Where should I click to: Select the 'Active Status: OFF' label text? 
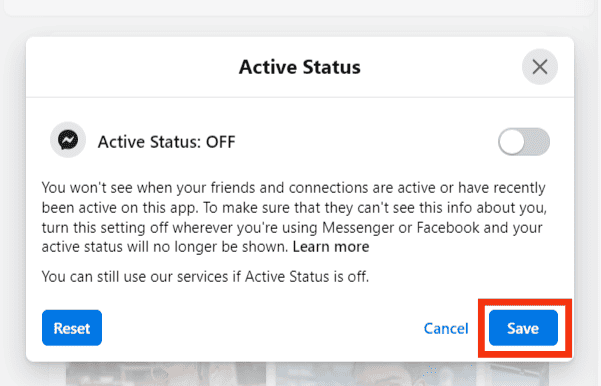pyautogui.click(x=166, y=142)
